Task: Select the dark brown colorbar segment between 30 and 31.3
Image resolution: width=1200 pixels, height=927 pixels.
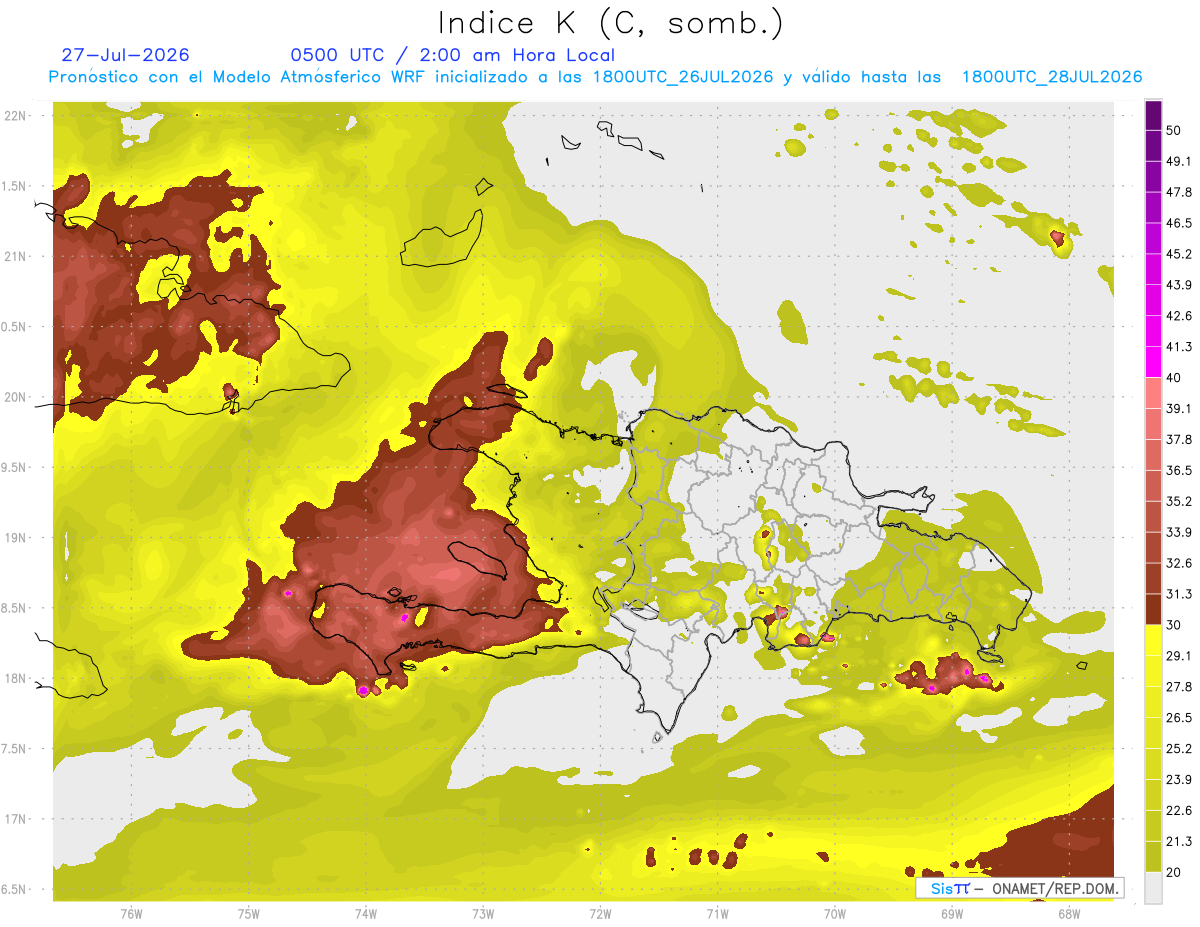Action: coord(1153,610)
